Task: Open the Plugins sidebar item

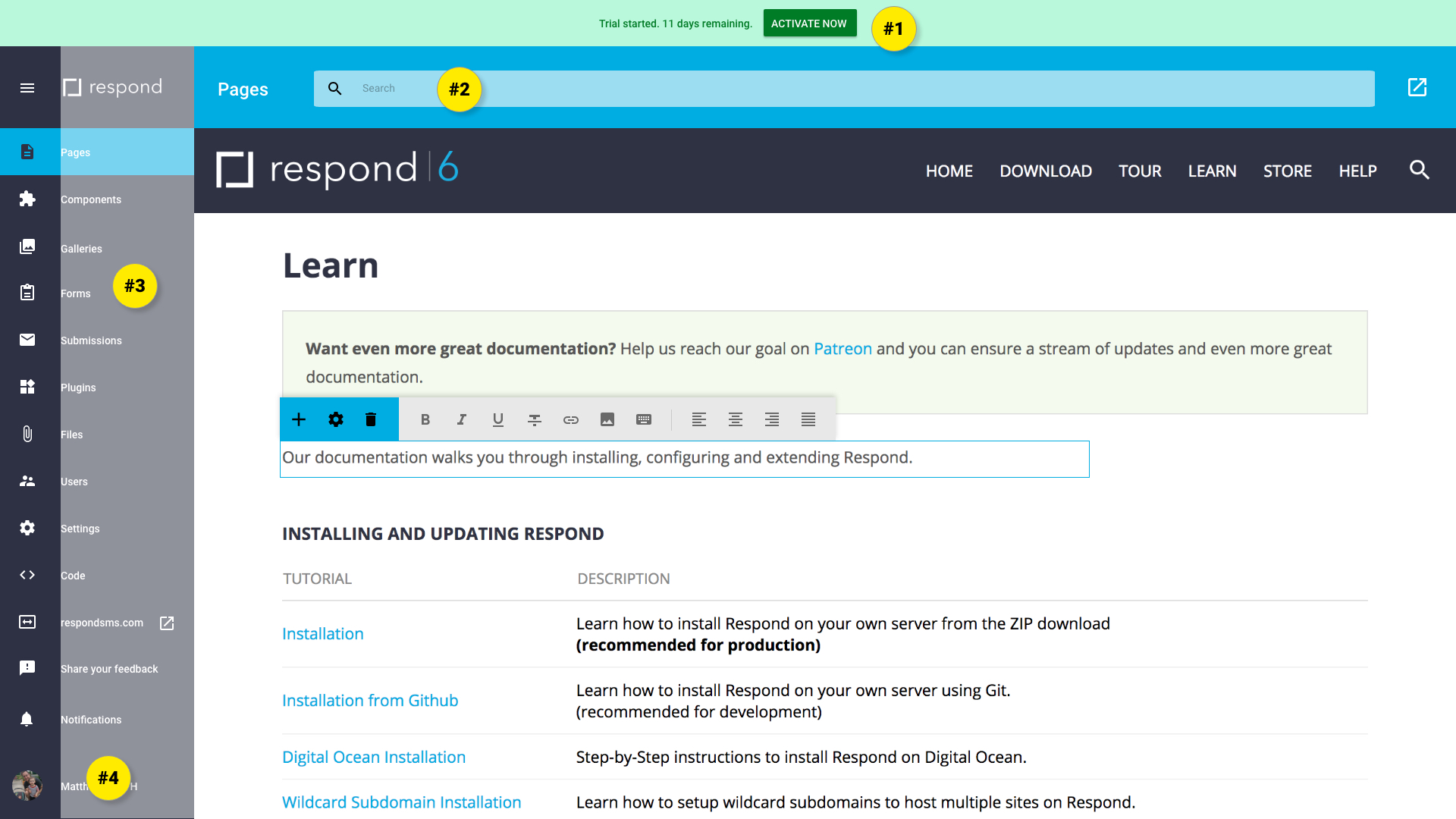Action: point(78,388)
